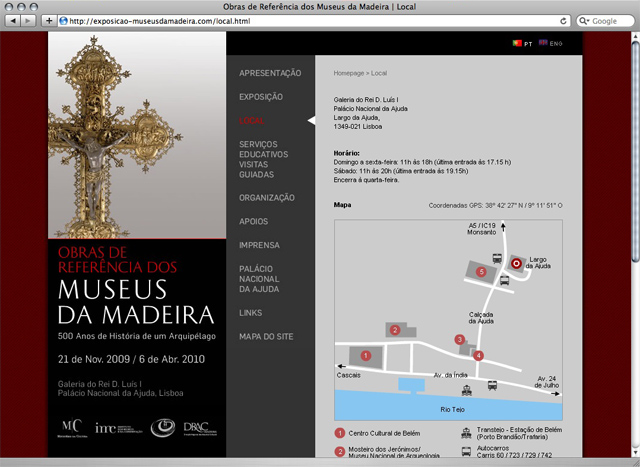640x467 pixels.
Task: Click map marker 1 Centro Cultural
Action: click(x=366, y=356)
